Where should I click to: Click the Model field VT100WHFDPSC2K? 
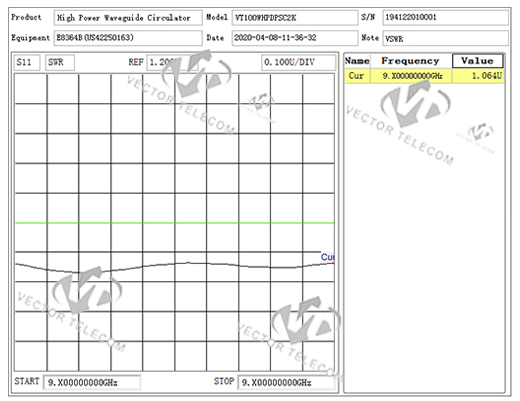(295, 18)
